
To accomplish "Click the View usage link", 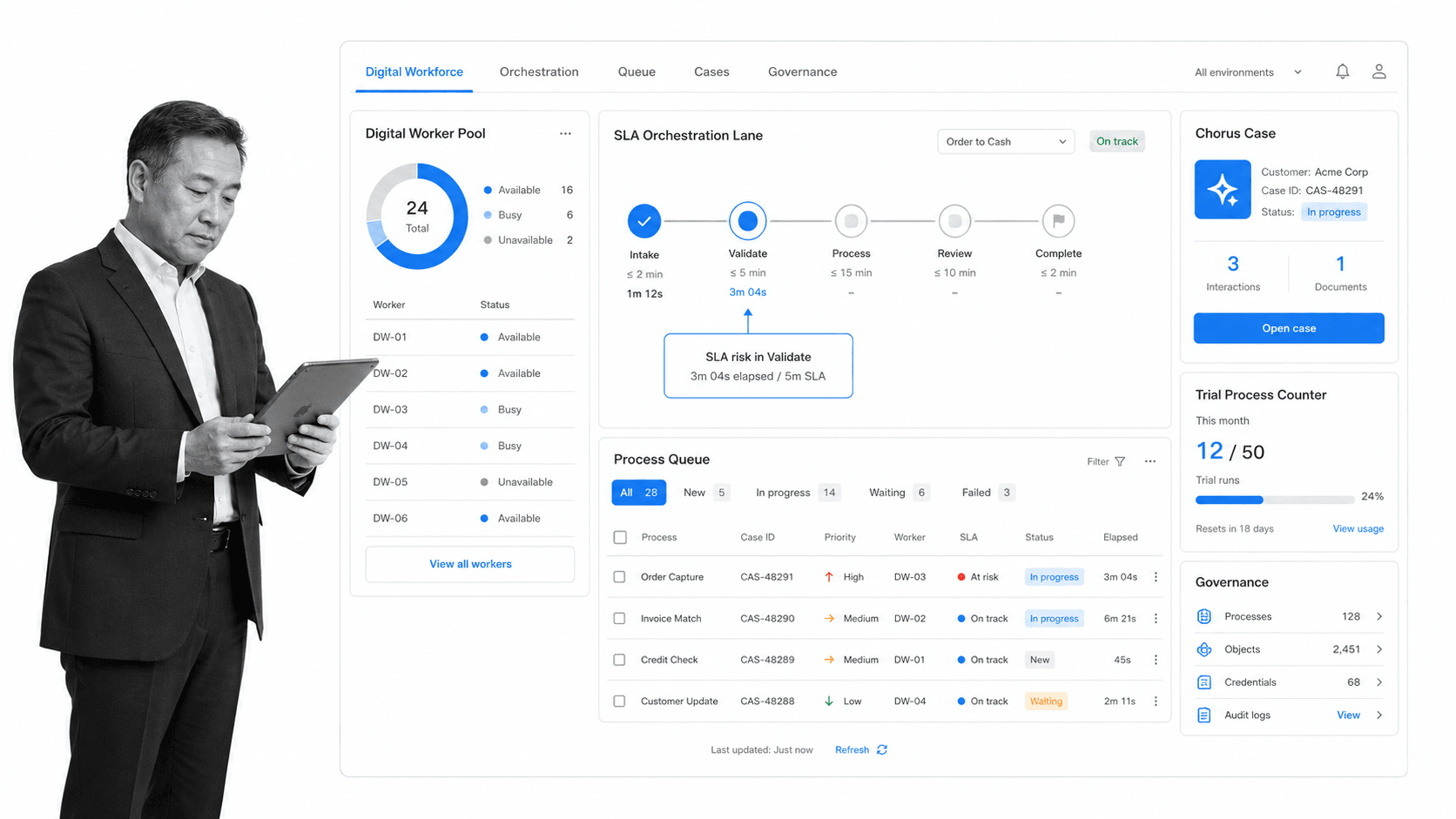I will point(1358,528).
